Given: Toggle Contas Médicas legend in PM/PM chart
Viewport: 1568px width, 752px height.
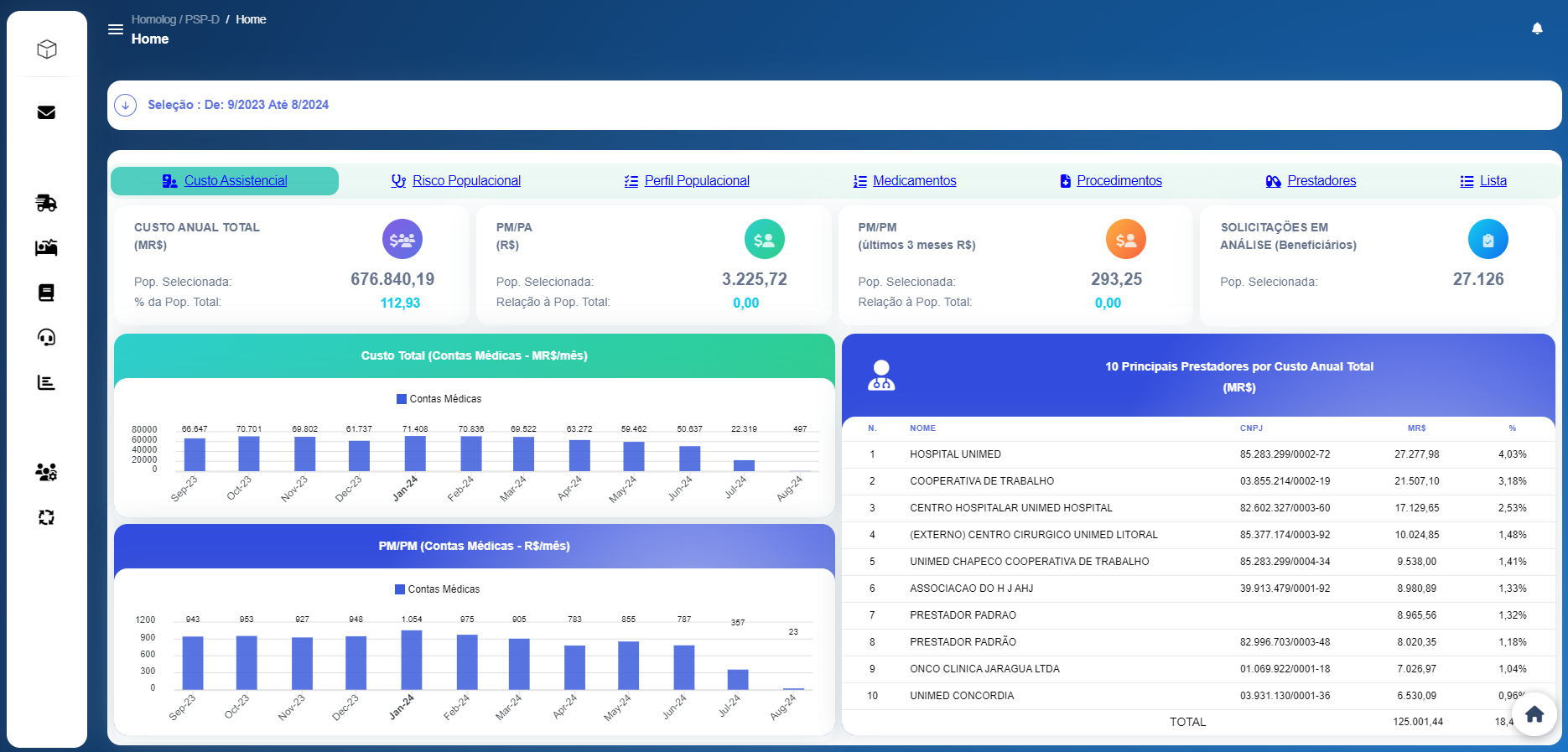Looking at the screenshot, I should point(437,589).
